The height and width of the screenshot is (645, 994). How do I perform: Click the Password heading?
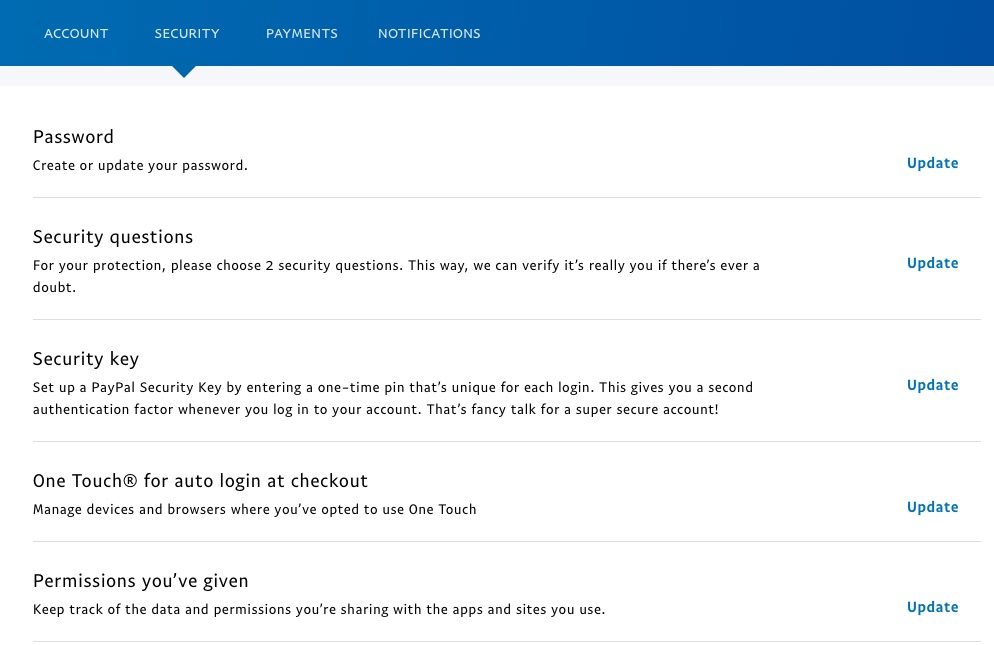click(x=74, y=137)
